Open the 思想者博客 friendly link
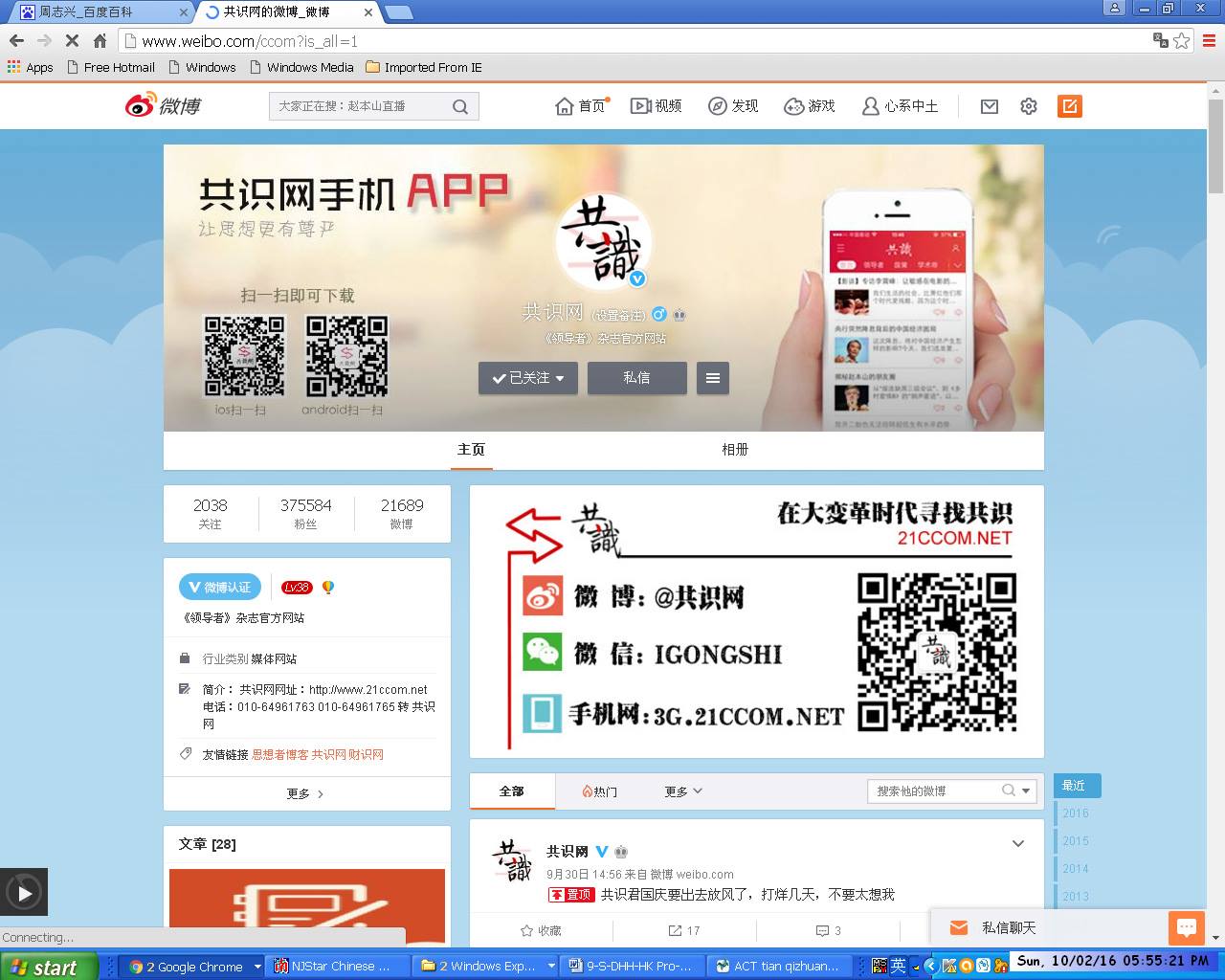1225x980 pixels. [280, 754]
